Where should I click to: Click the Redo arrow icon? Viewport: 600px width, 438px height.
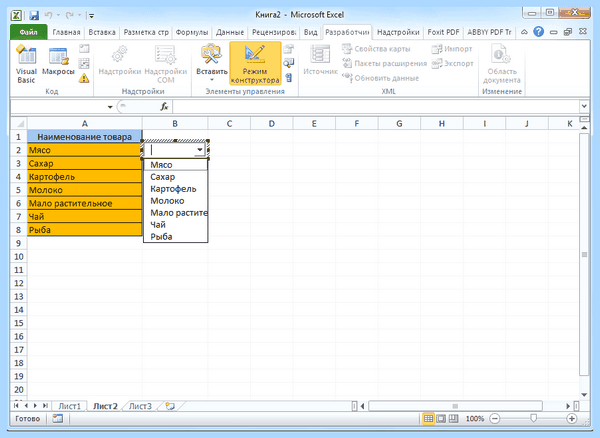coord(69,15)
